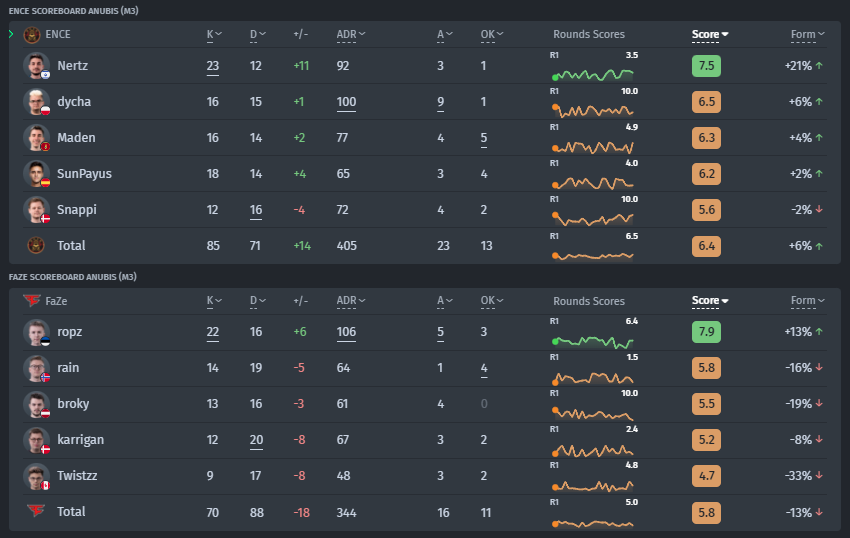Viewport: 850px width, 538px height.
Task: Click ENCE Total round scores sparkline
Action: pos(593,256)
